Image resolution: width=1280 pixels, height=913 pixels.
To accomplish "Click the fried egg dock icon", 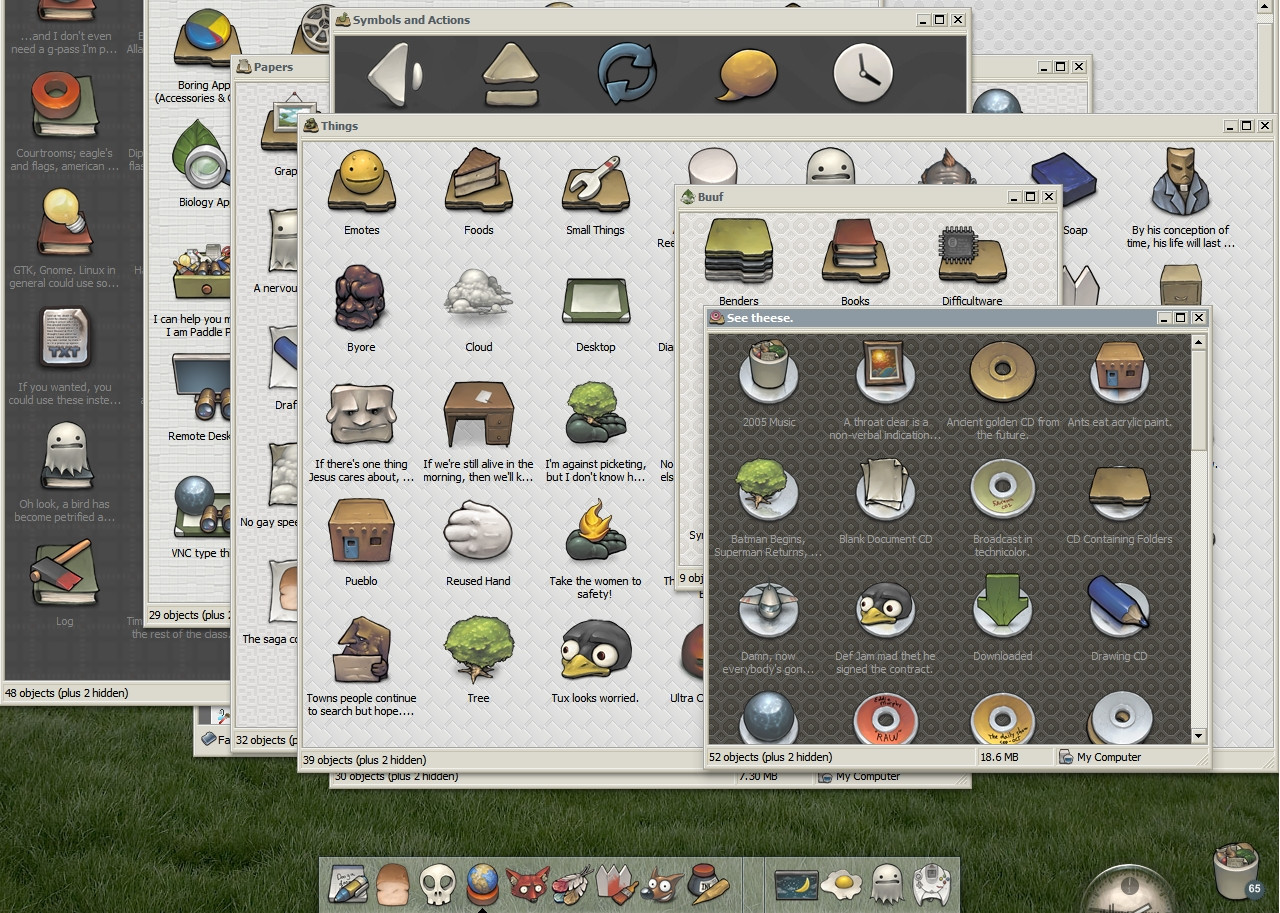I will pyautogui.click(x=843, y=884).
